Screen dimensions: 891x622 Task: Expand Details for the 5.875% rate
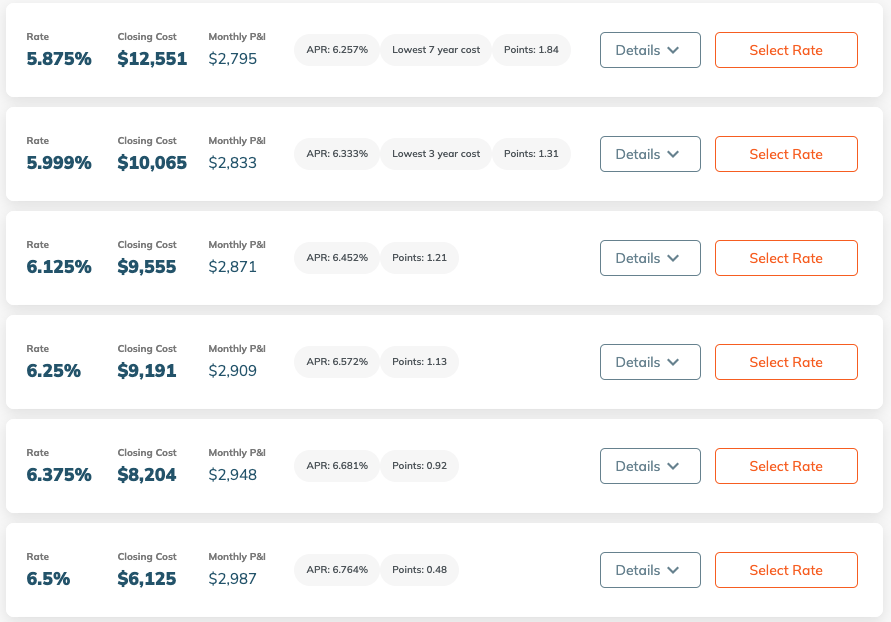tap(649, 50)
